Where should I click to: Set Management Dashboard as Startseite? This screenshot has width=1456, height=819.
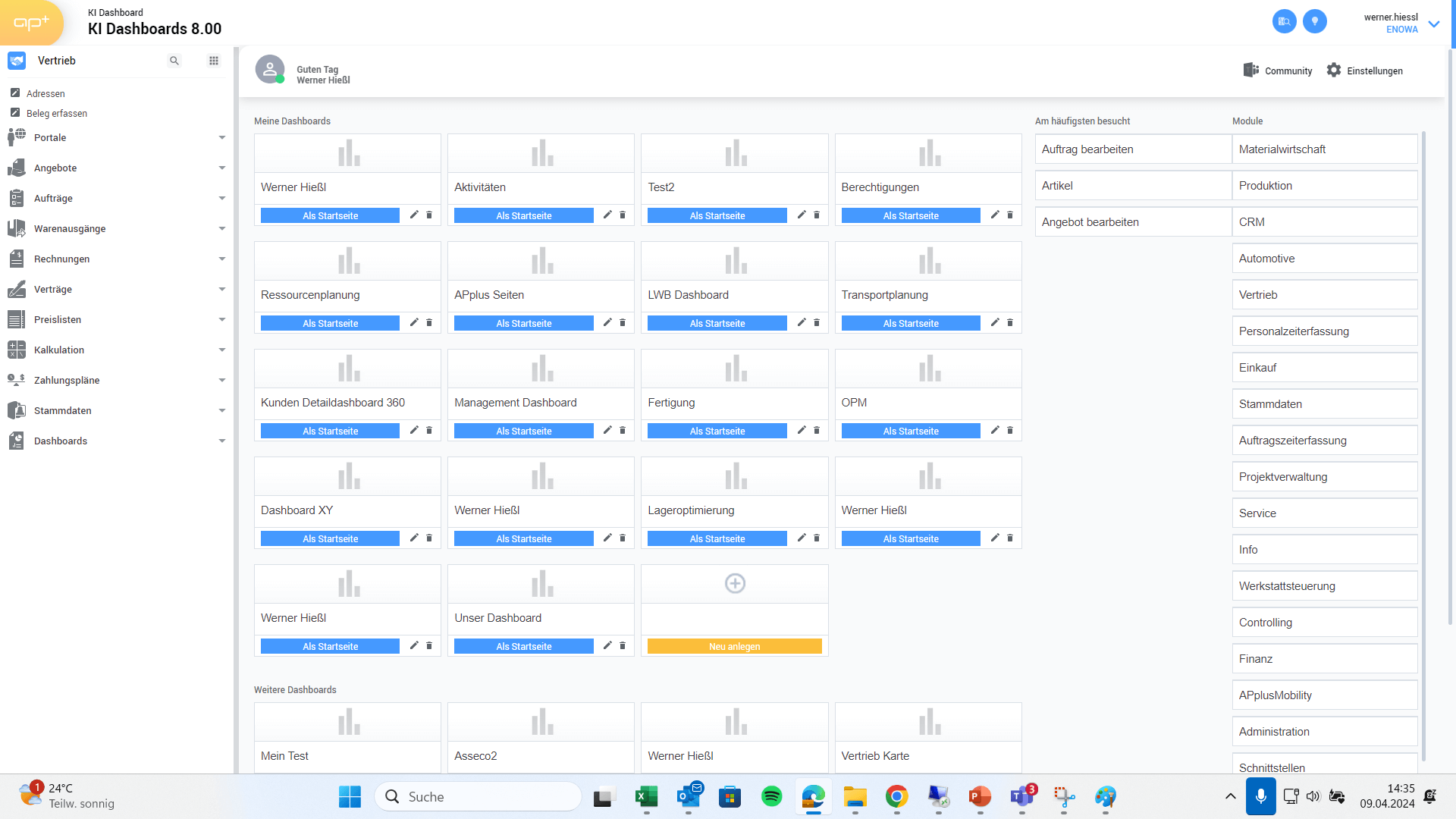click(523, 431)
